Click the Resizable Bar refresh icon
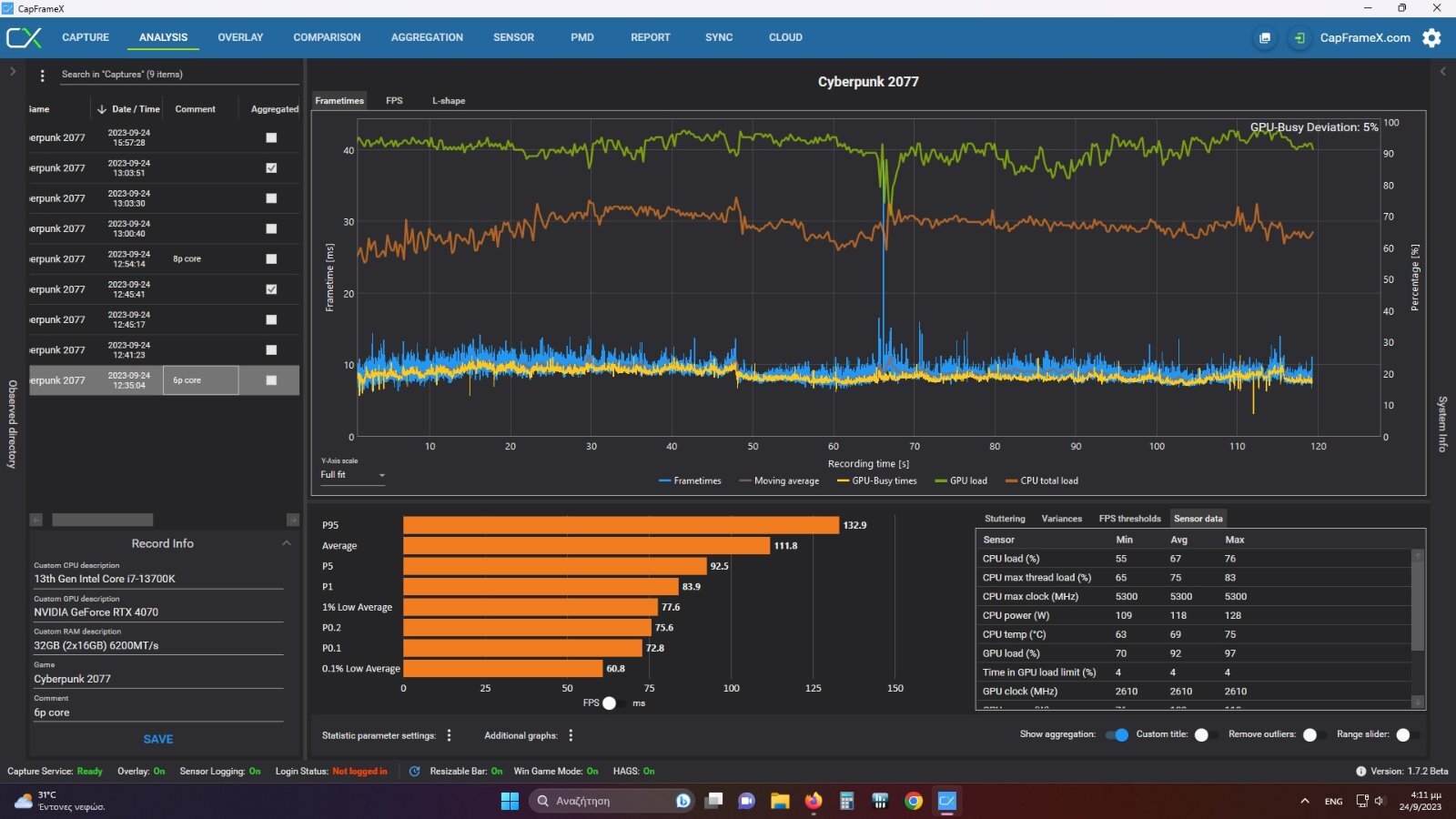This screenshot has height=819, width=1456. (x=415, y=772)
